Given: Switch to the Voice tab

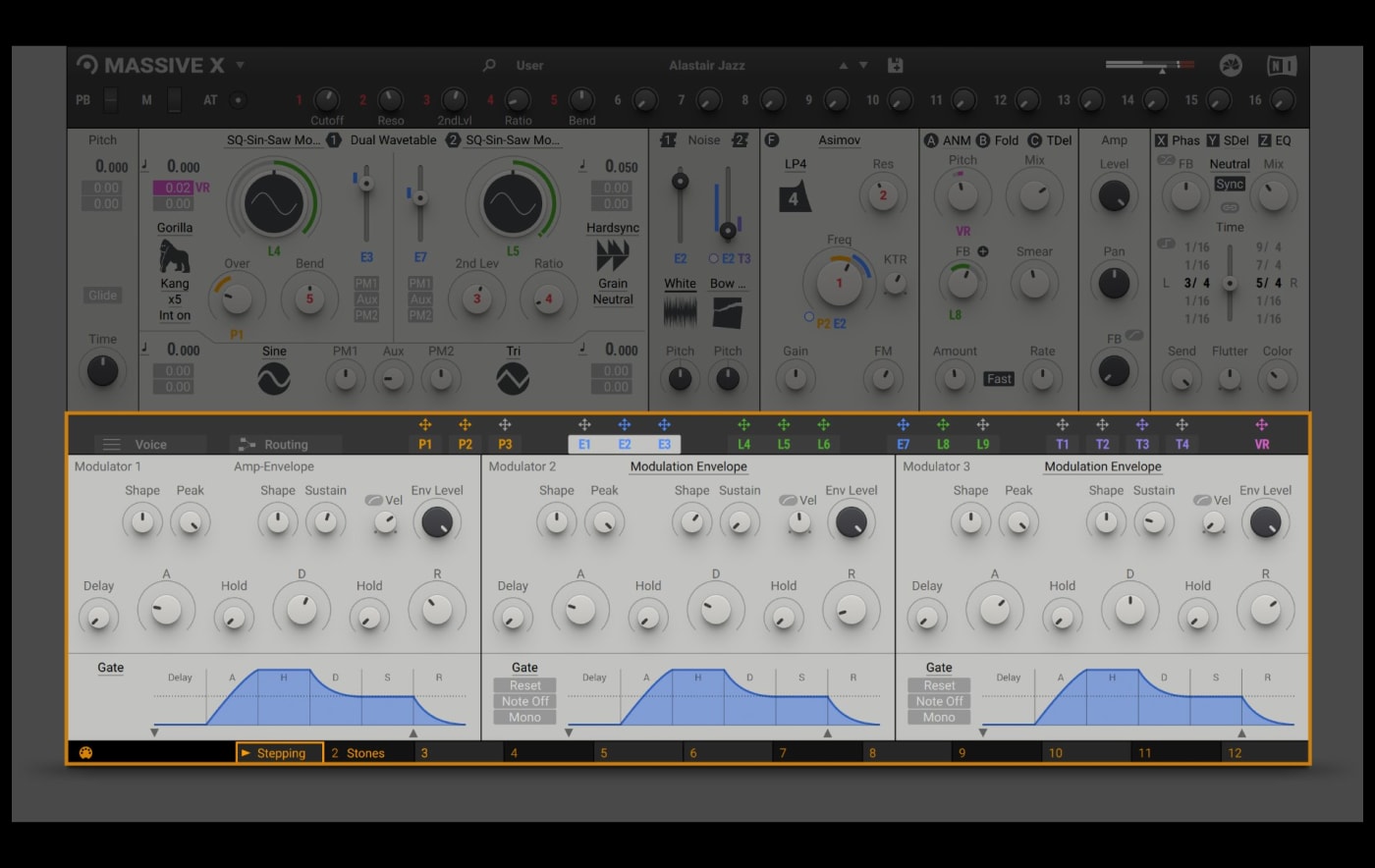Looking at the screenshot, I should (151, 445).
